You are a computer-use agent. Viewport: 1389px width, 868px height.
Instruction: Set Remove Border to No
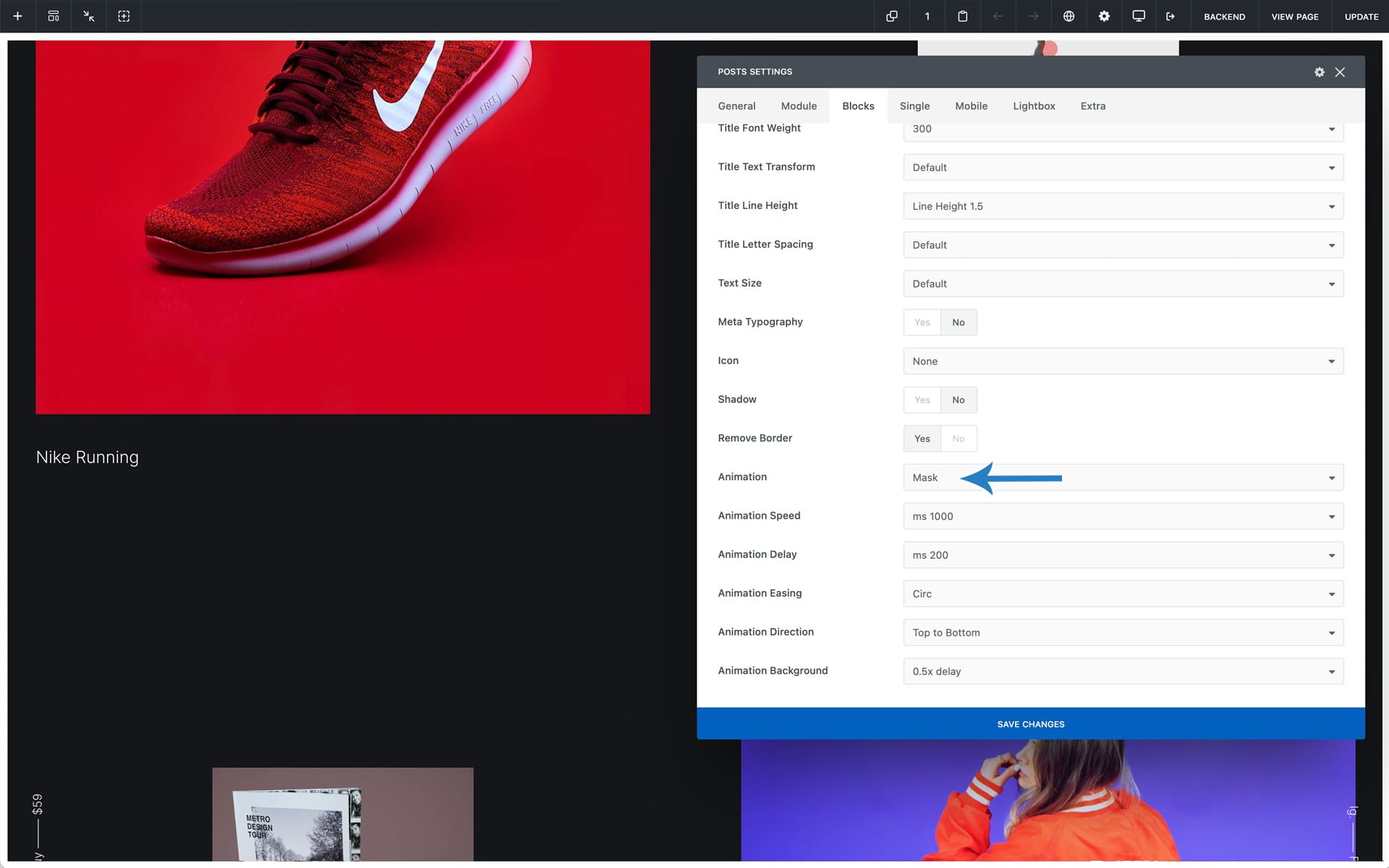(958, 439)
